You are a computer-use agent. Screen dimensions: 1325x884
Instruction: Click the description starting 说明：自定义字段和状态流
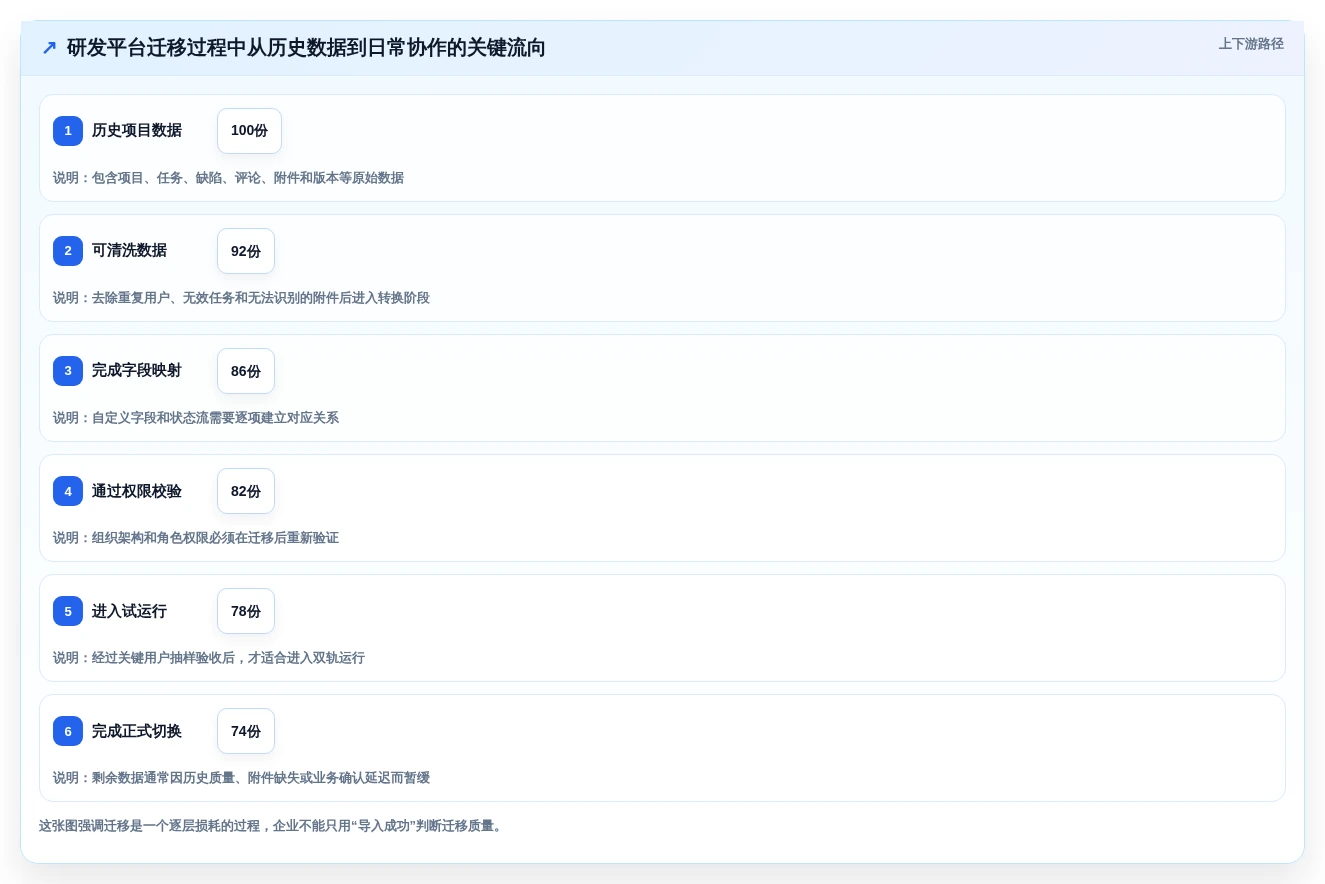(196, 418)
